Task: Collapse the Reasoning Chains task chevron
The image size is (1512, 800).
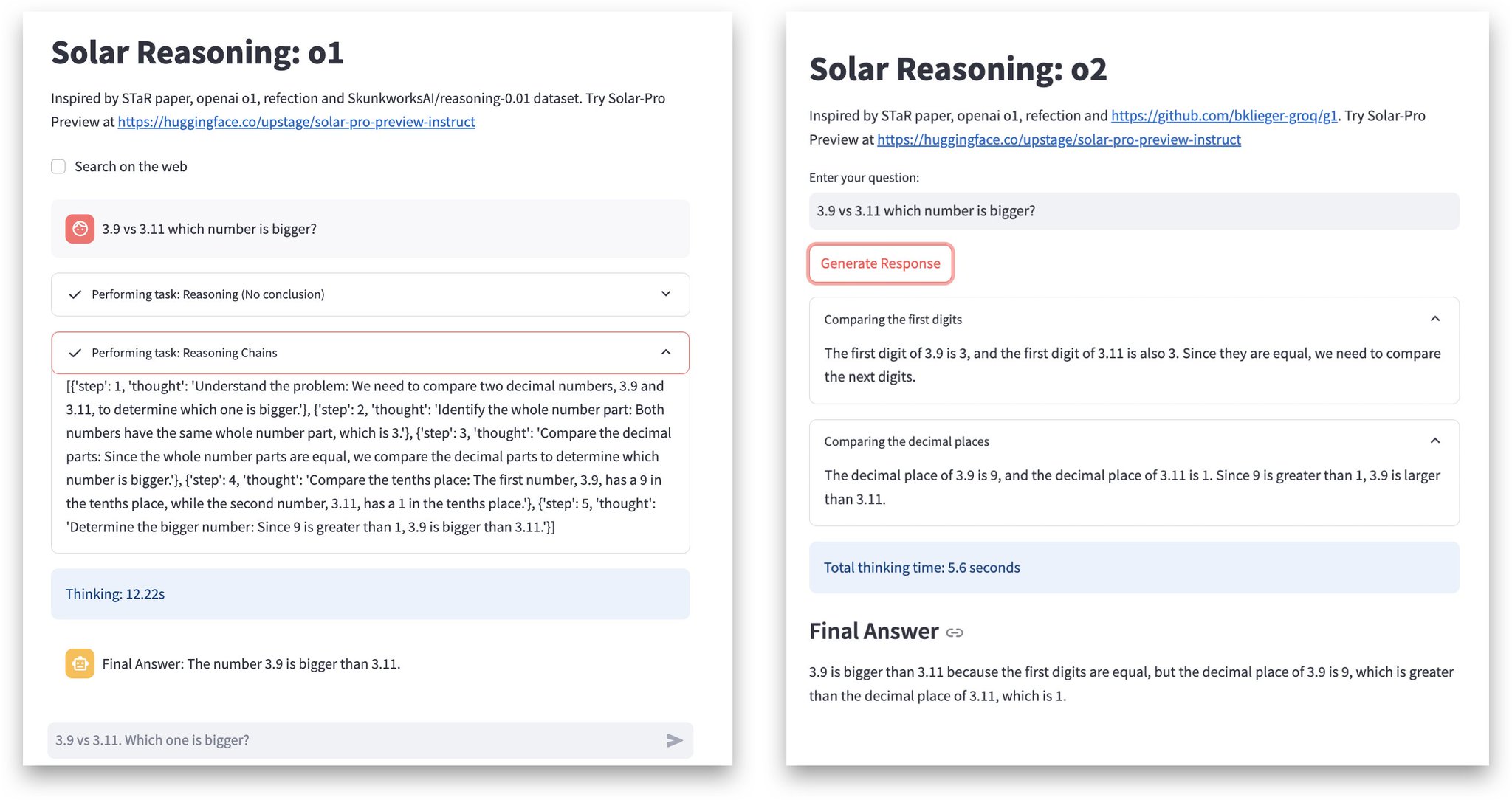Action: coord(666,352)
